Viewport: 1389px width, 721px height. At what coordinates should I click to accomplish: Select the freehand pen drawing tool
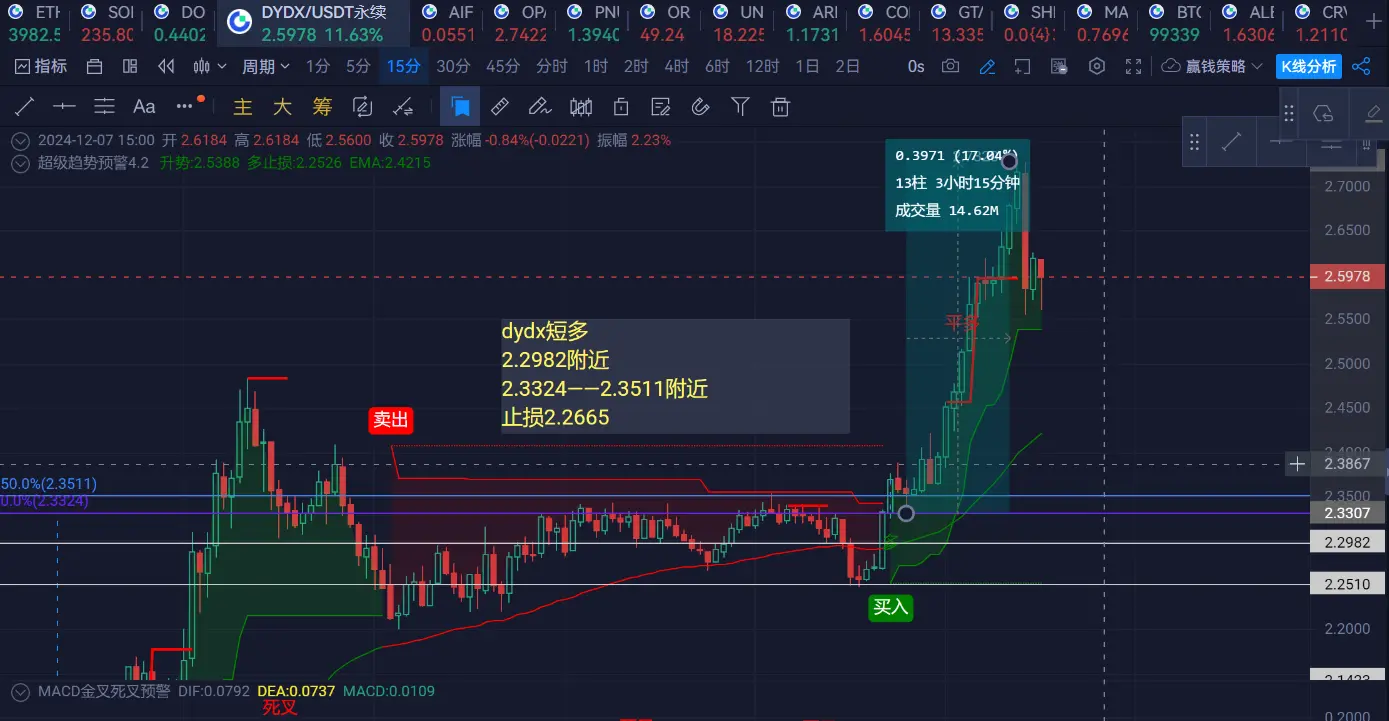pos(540,106)
